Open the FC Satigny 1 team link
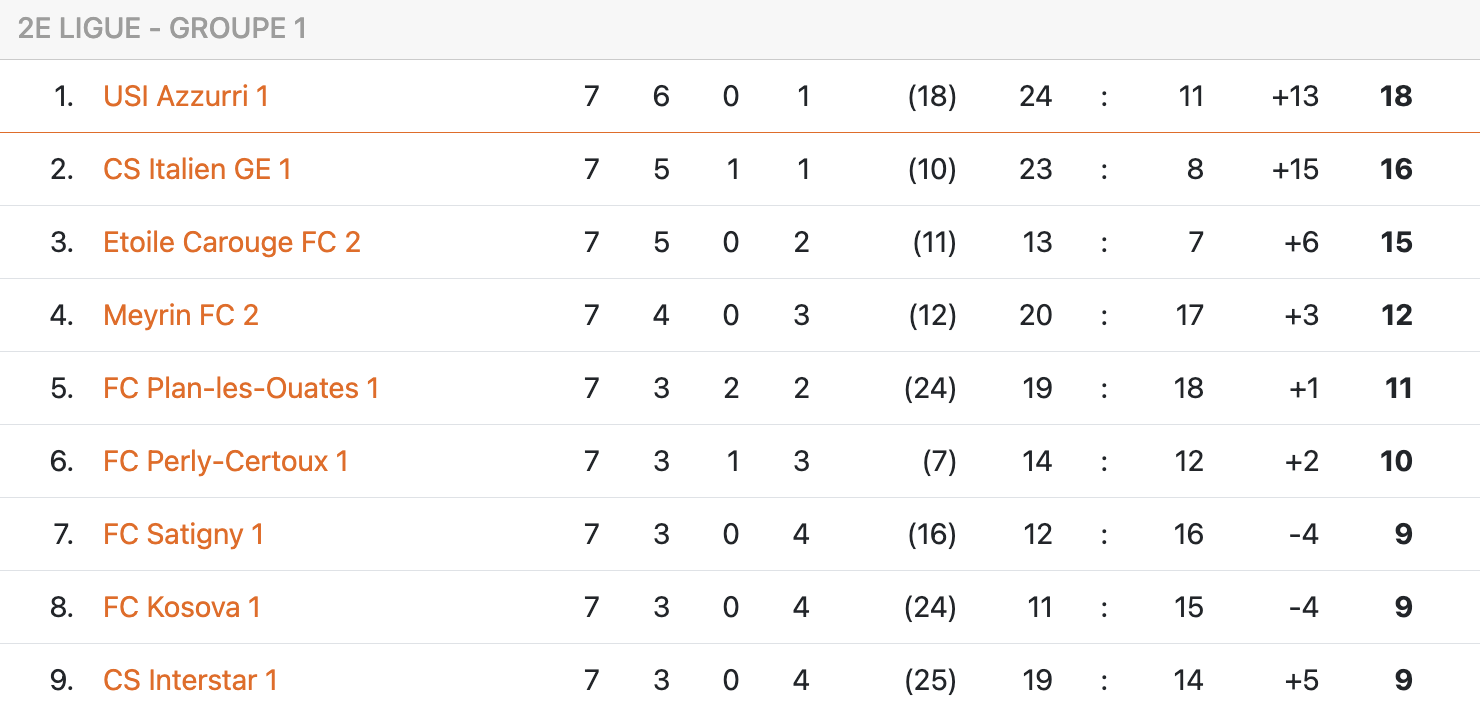This screenshot has height=712, width=1480. pos(183,535)
